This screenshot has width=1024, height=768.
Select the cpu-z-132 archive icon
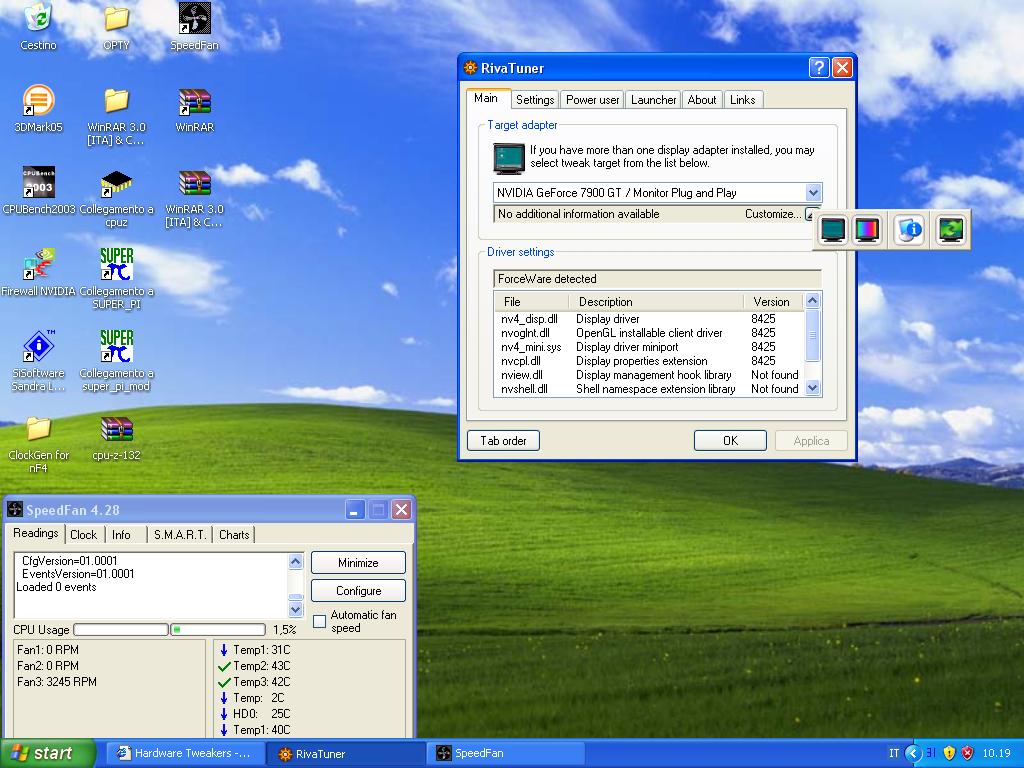pyautogui.click(x=116, y=438)
